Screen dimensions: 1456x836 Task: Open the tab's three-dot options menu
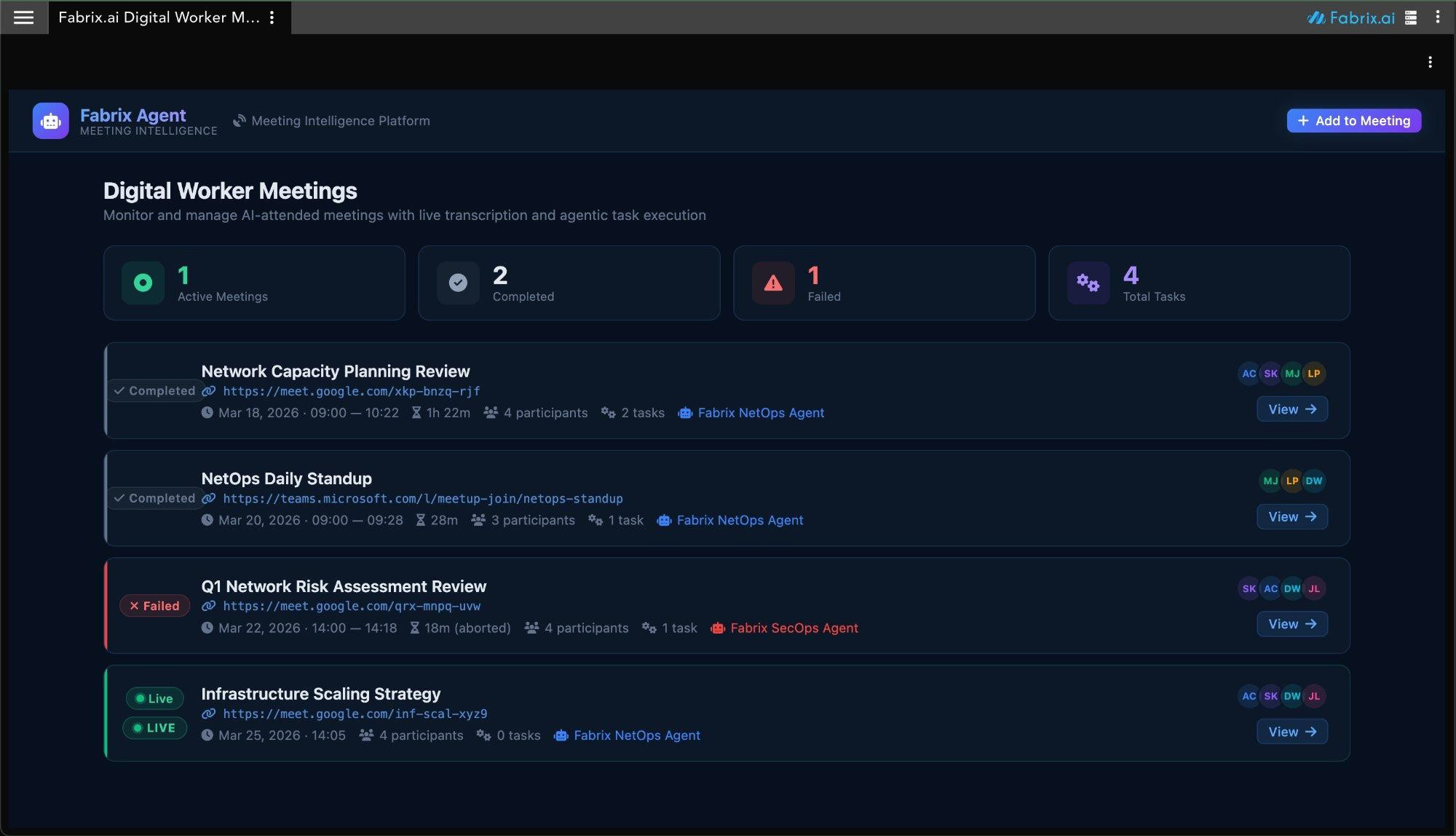[272, 17]
